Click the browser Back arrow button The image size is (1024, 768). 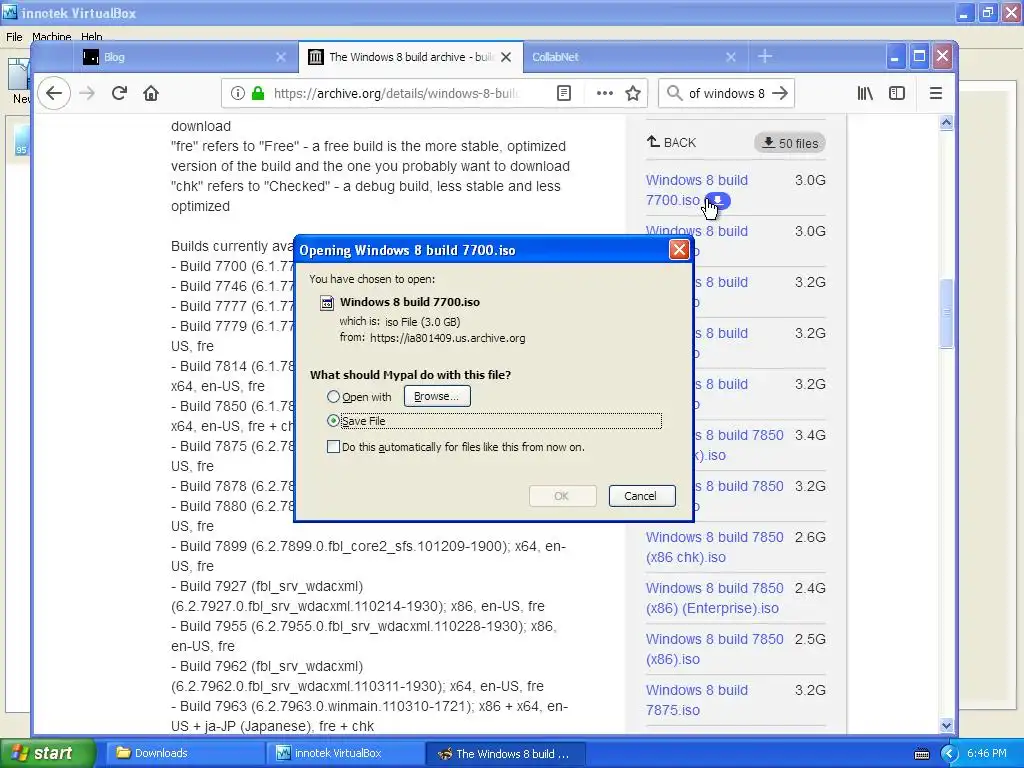tap(54, 93)
